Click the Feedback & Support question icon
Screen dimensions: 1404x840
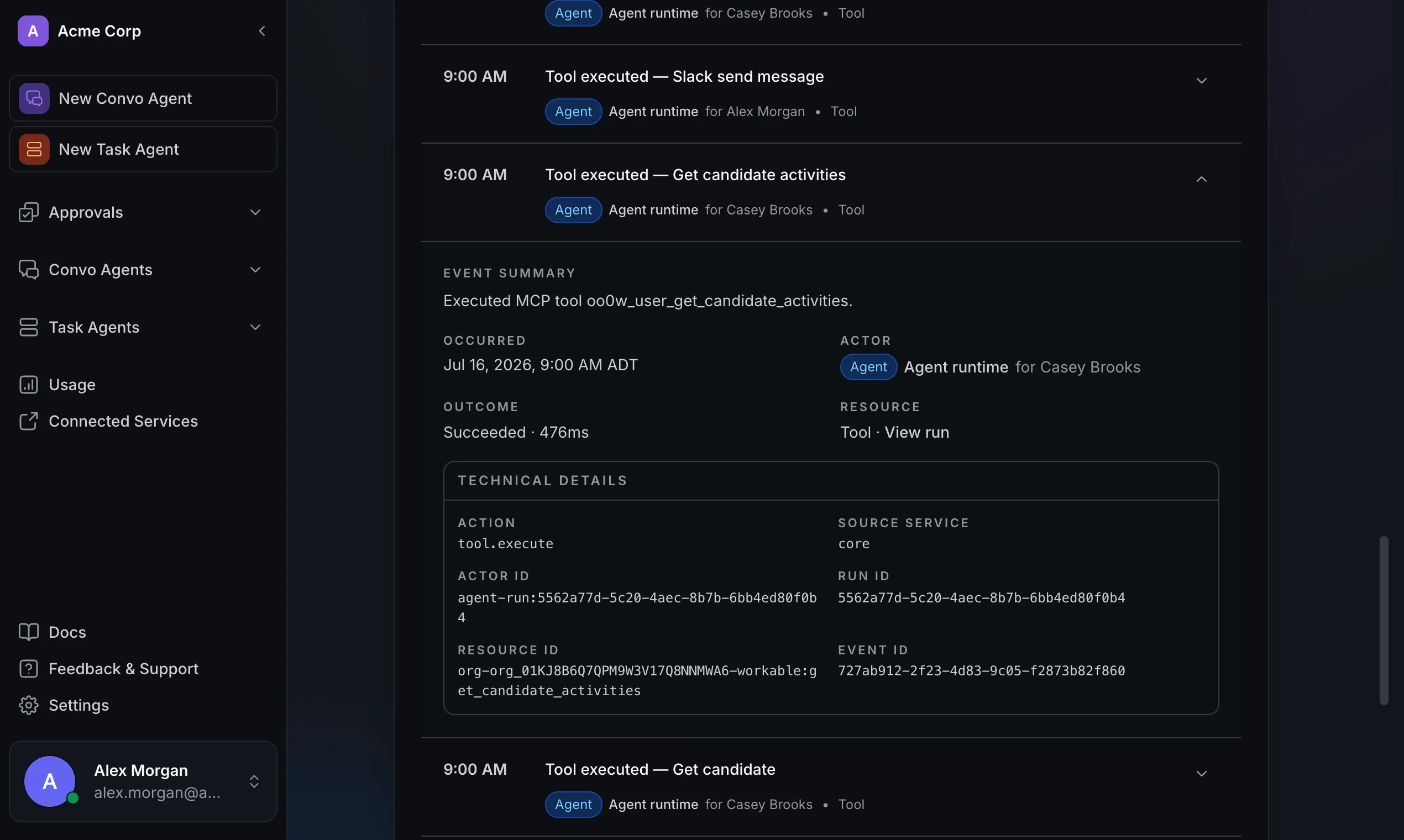28,669
